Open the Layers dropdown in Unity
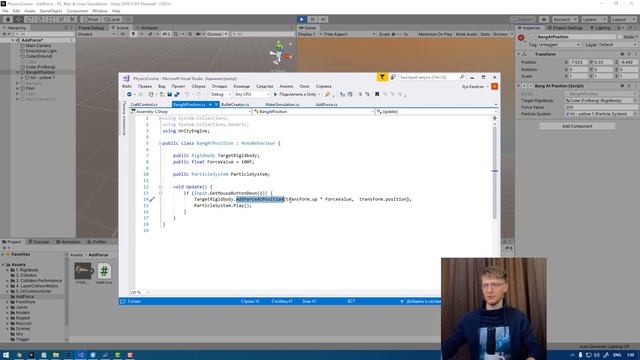 [x=593, y=19]
